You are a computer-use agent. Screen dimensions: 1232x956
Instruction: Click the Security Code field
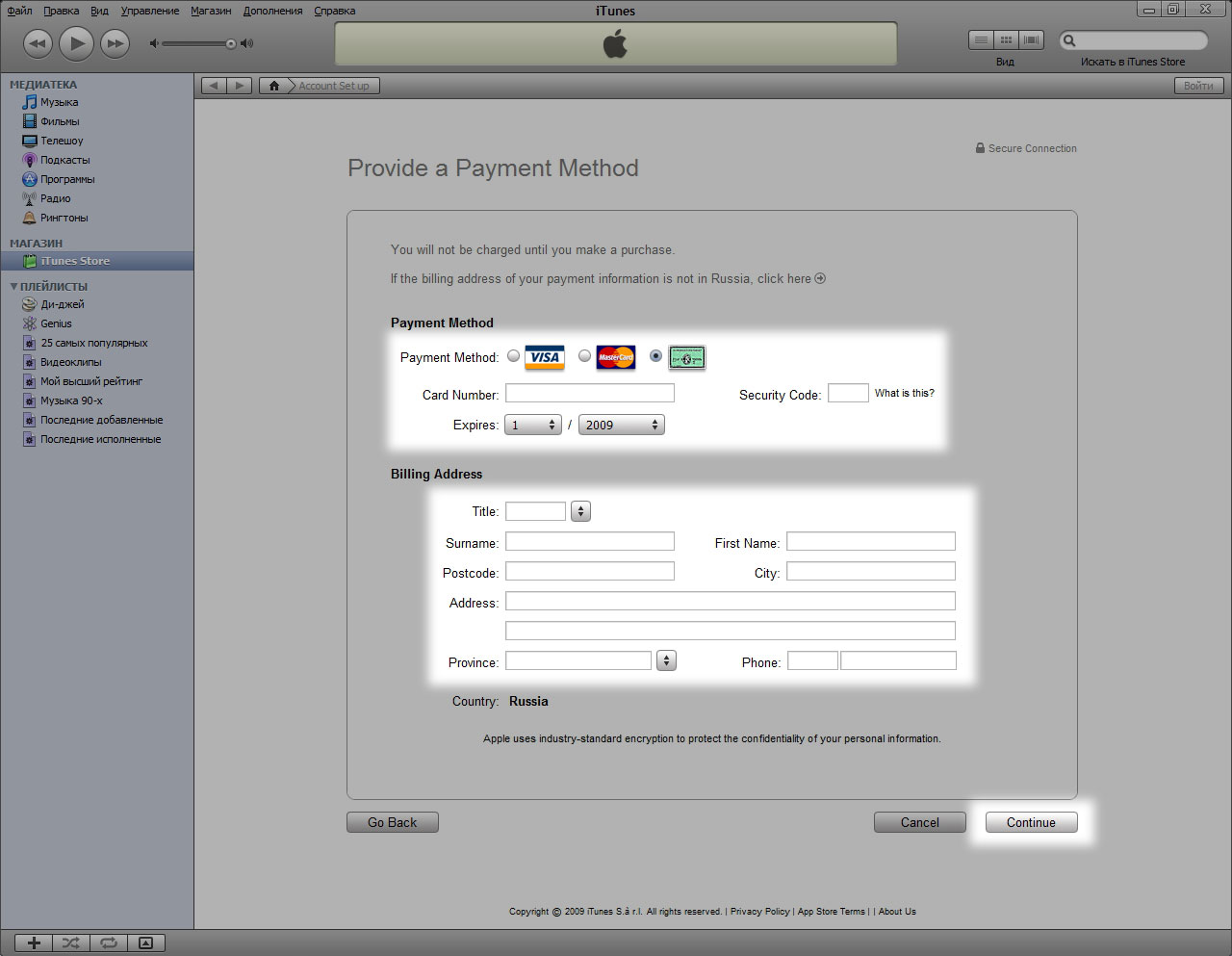point(848,393)
